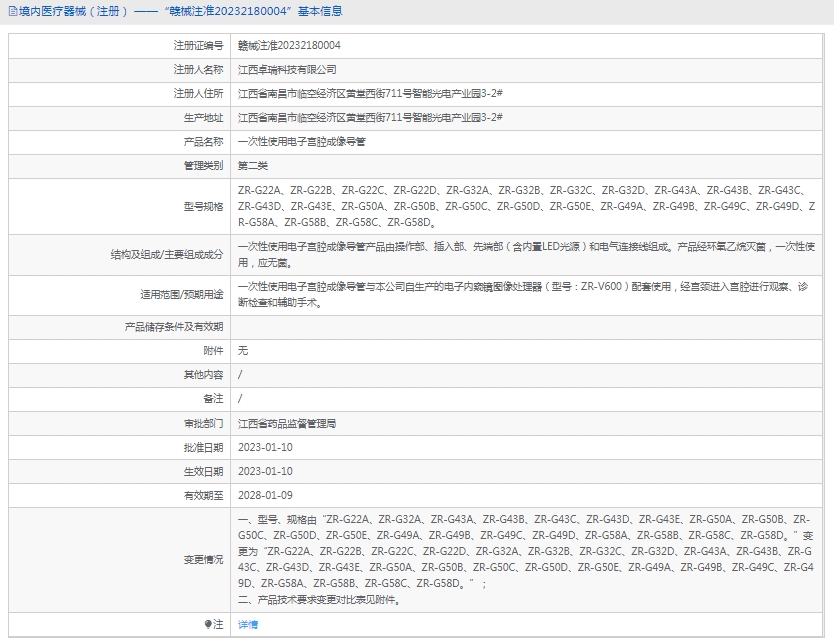Click the 型号规格 label cell
The height and width of the screenshot is (644, 834).
[119, 206]
